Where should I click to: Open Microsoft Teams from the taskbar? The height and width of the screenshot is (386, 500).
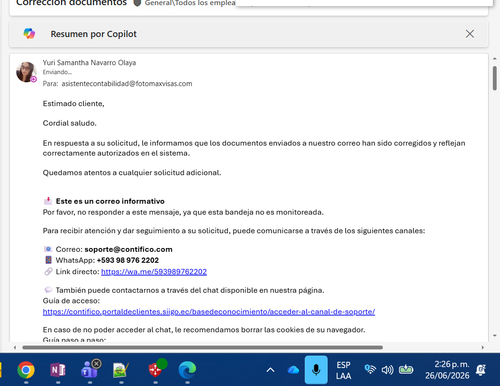click(90, 370)
